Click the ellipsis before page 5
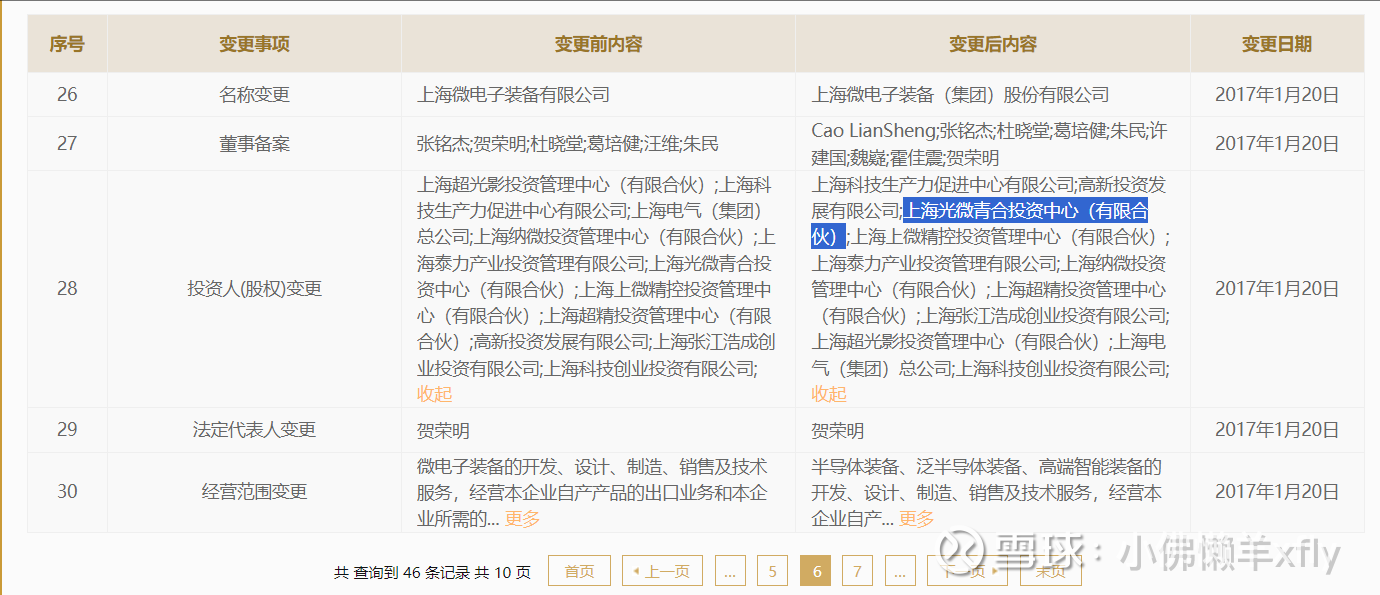The height and width of the screenshot is (595, 1380). tap(729, 571)
